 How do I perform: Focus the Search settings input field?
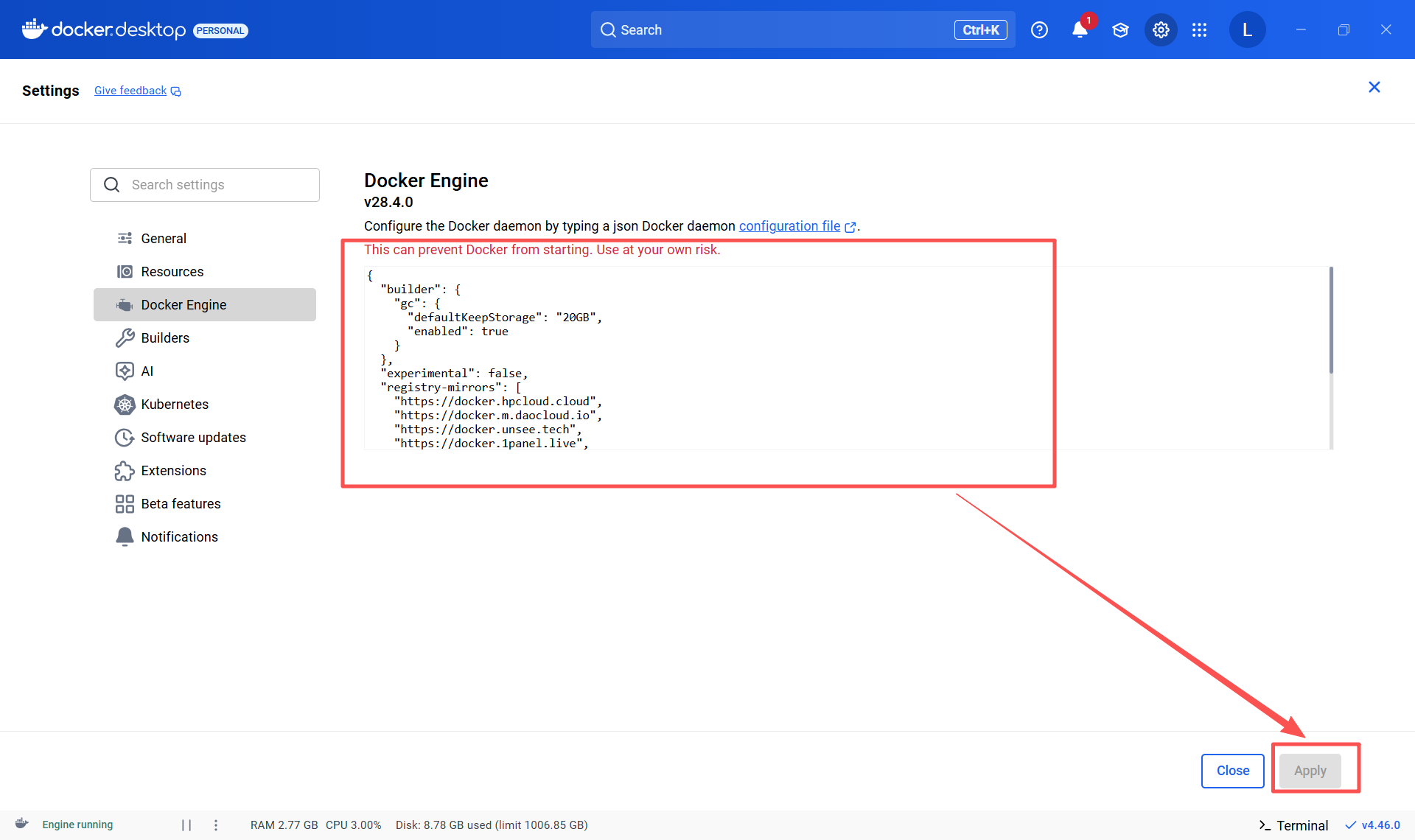tap(205, 185)
